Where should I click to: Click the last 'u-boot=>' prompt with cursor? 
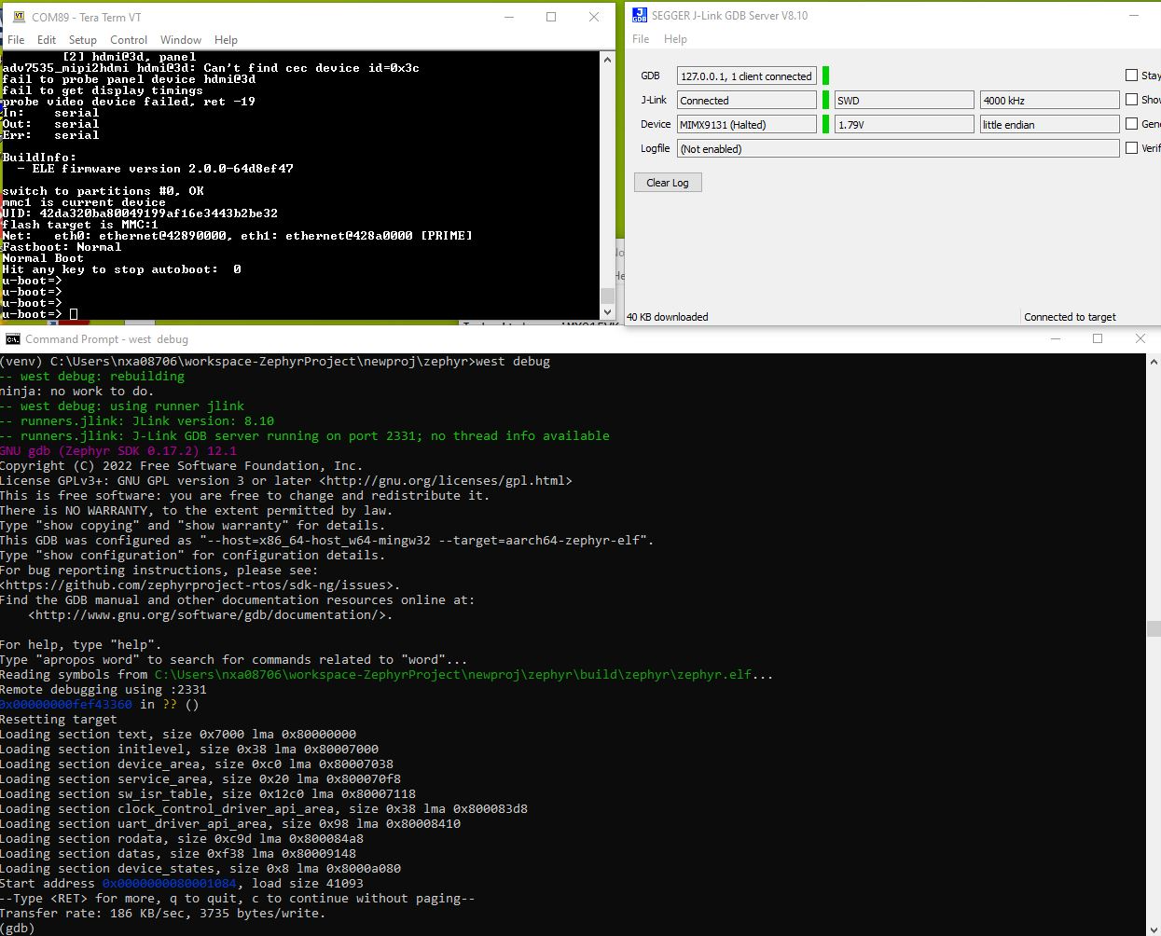pyautogui.click(x=39, y=314)
